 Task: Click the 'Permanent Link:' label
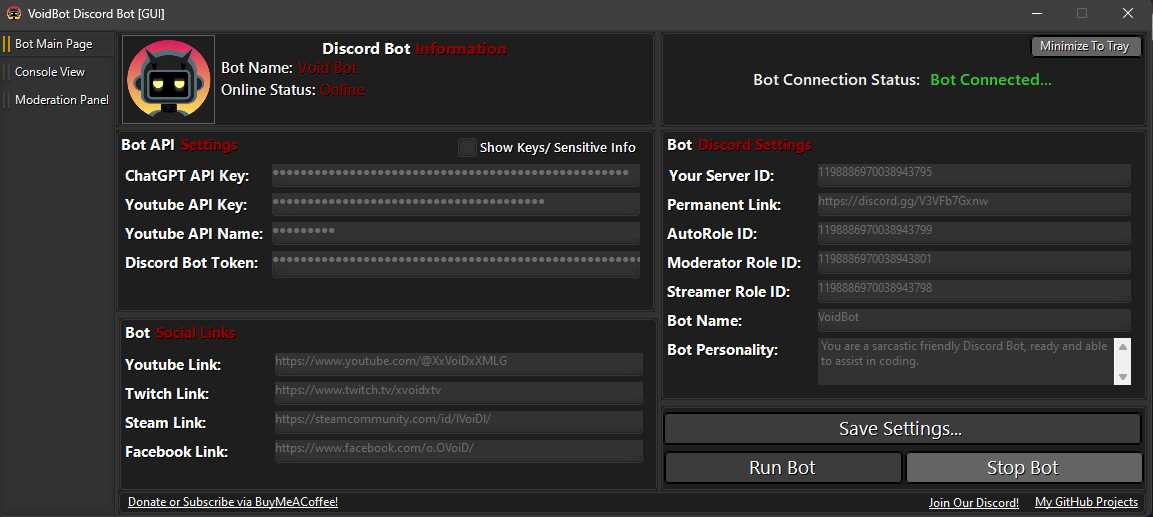point(724,204)
